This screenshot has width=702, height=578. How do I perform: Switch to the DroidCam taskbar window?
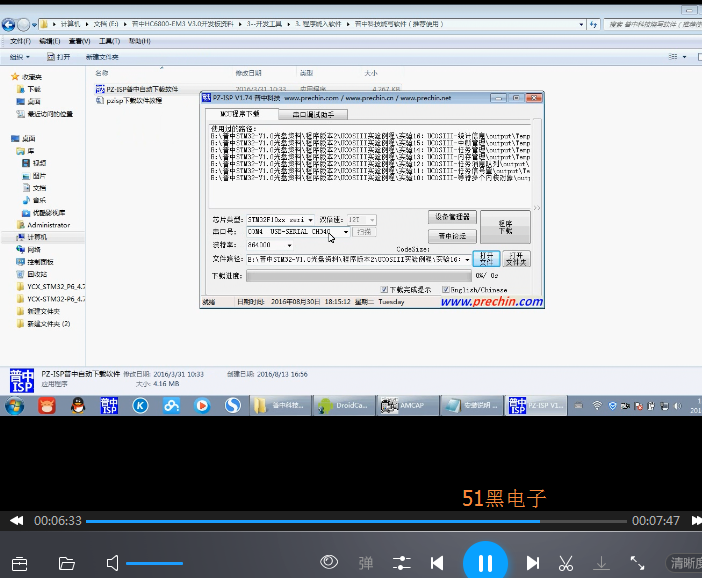343,406
